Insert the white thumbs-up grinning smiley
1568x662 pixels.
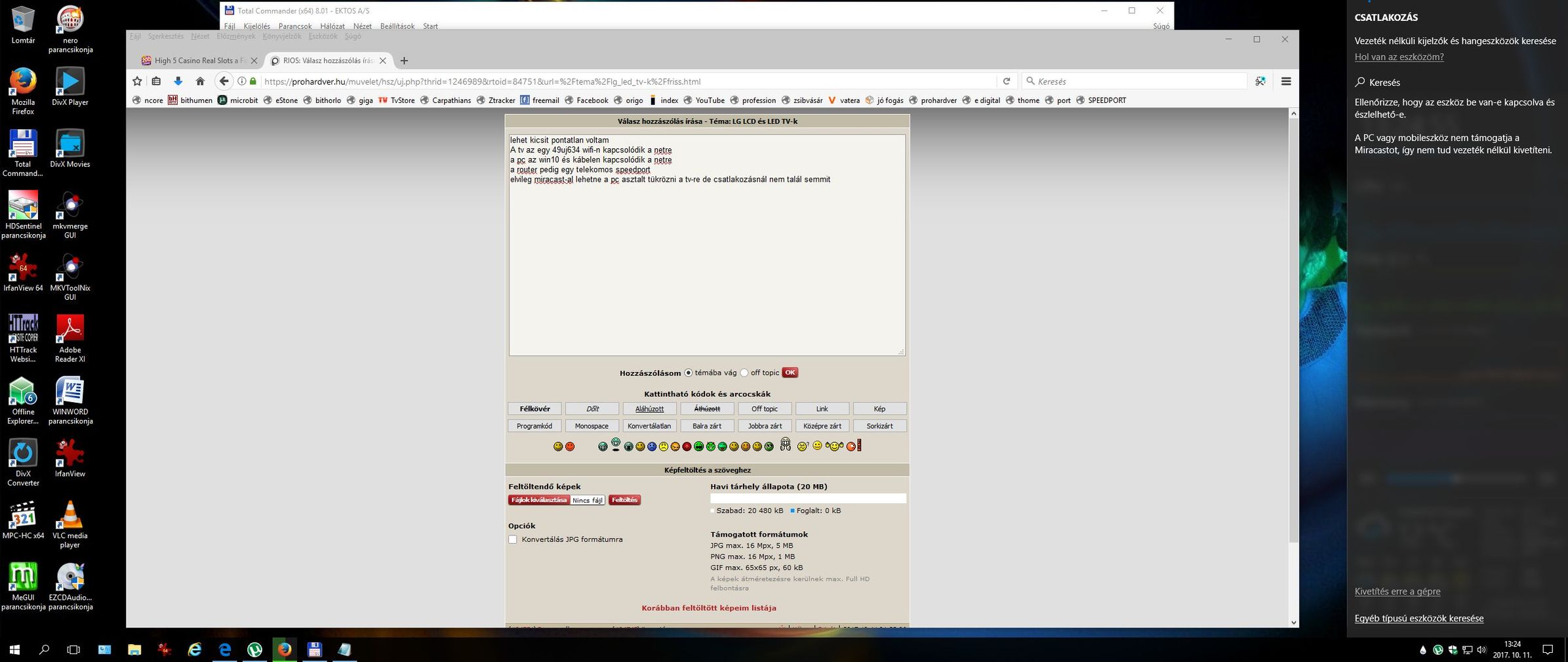pyautogui.click(x=786, y=444)
